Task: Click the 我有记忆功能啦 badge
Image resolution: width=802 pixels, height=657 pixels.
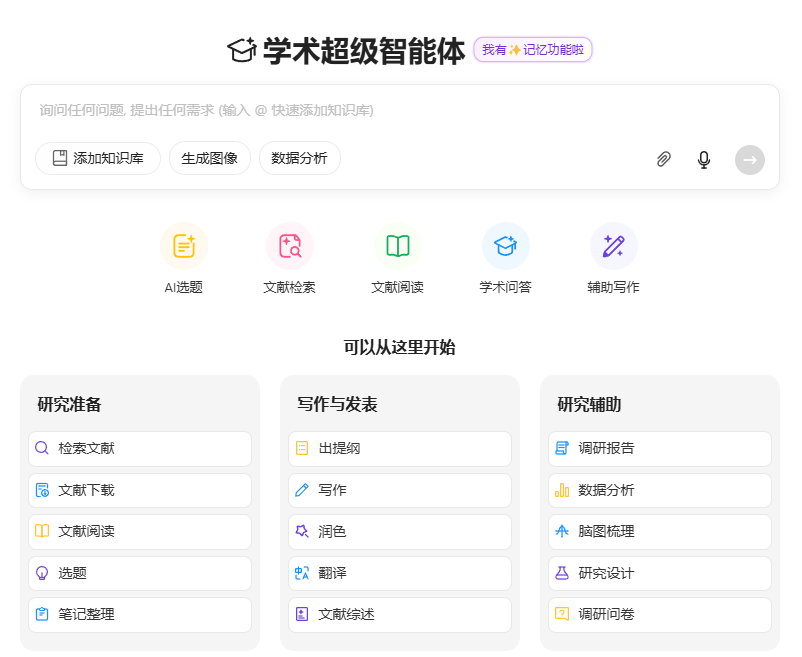Action: tap(533, 50)
